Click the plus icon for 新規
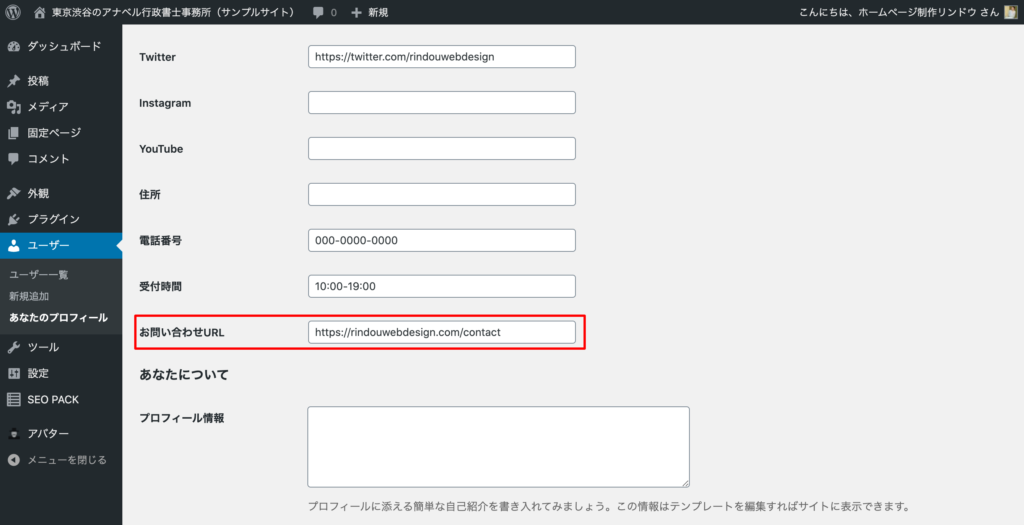Viewport: 1024px width, 525px height. [356, 12]
